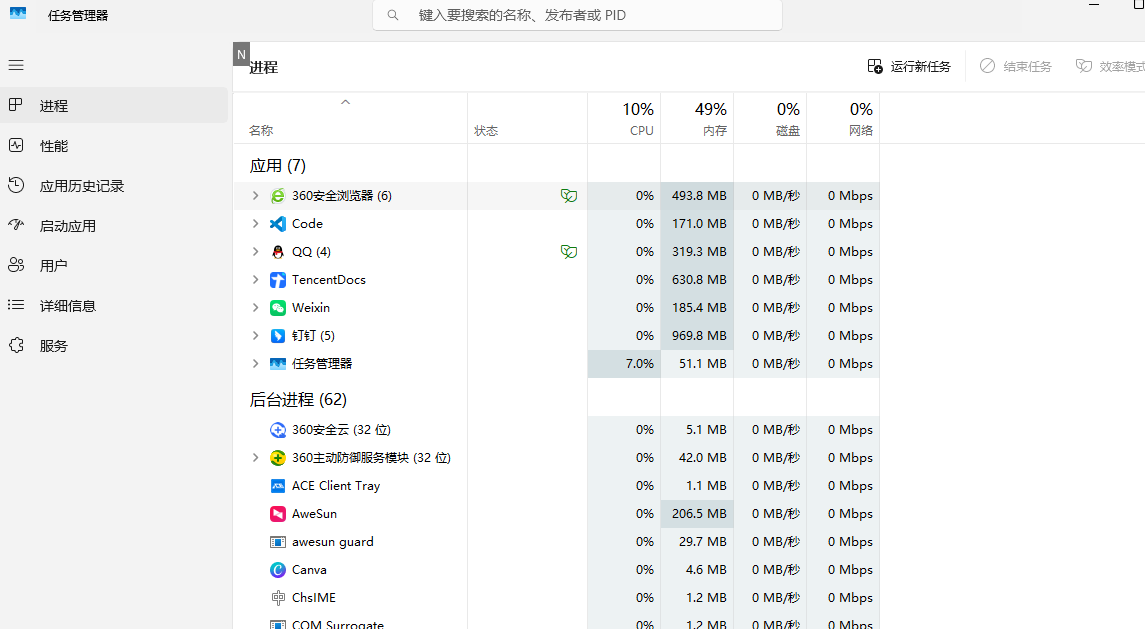Click the Canva process icon
1145x629 pixels.
click(x=278, y=570)
